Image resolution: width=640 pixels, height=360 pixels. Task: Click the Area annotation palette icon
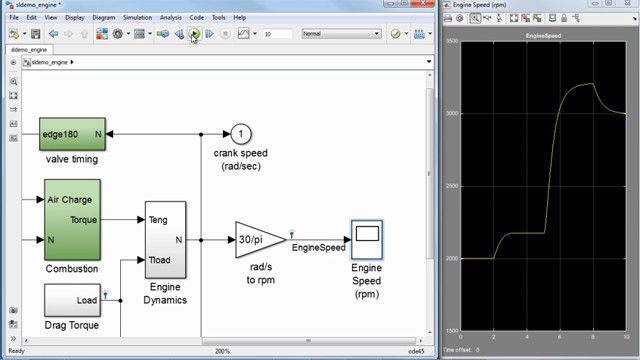point(13,138)
